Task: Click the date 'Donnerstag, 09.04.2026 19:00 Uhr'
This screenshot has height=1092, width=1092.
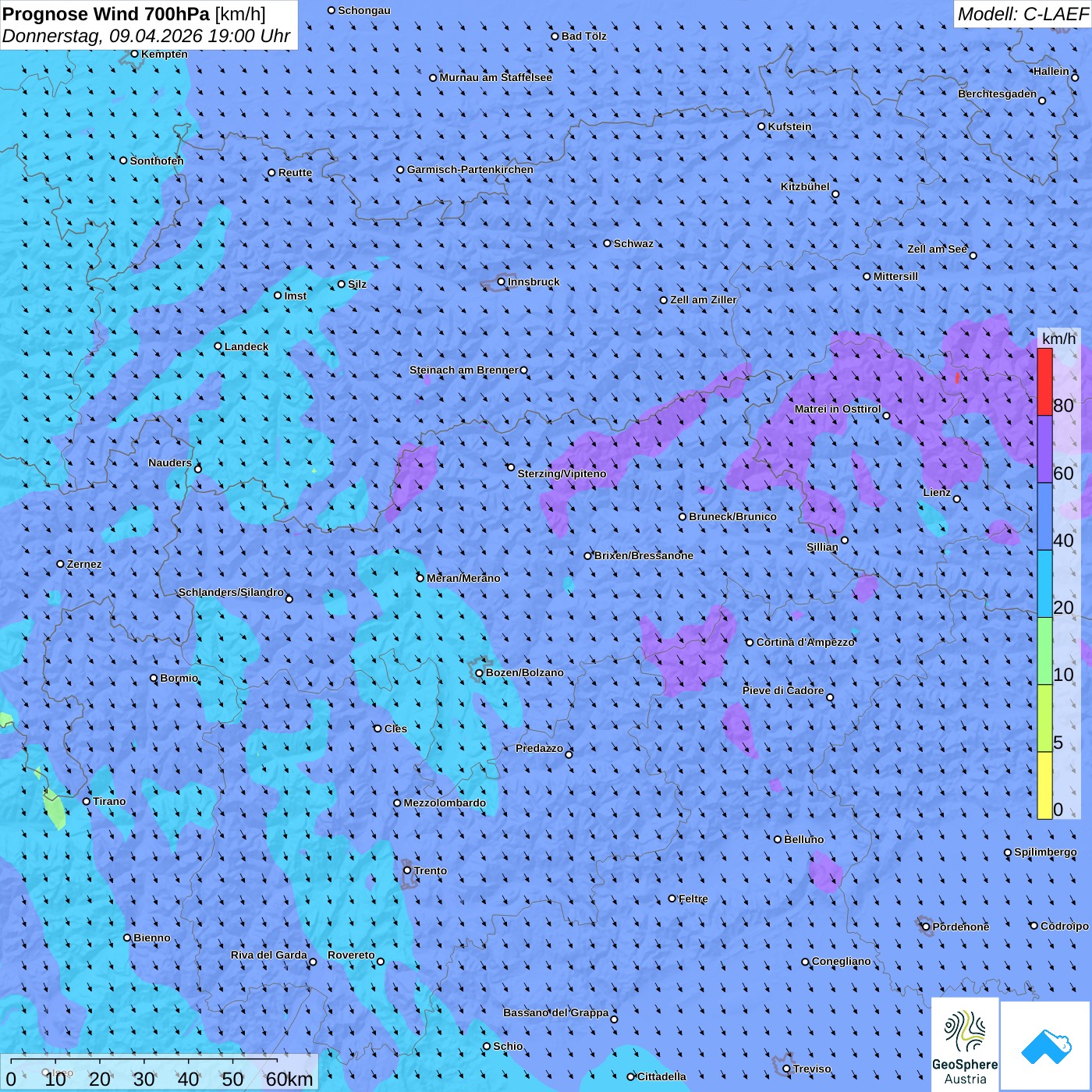Action: [147, 36]
